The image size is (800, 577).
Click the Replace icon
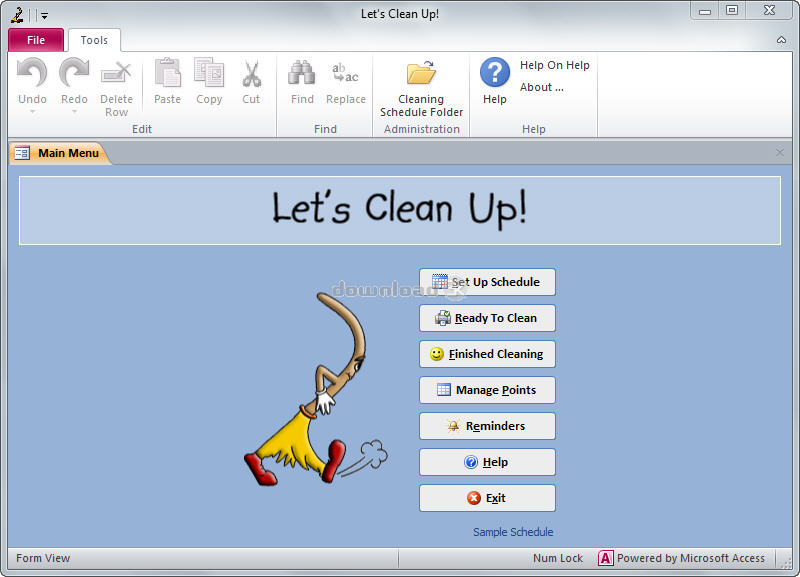coord(345,73)
